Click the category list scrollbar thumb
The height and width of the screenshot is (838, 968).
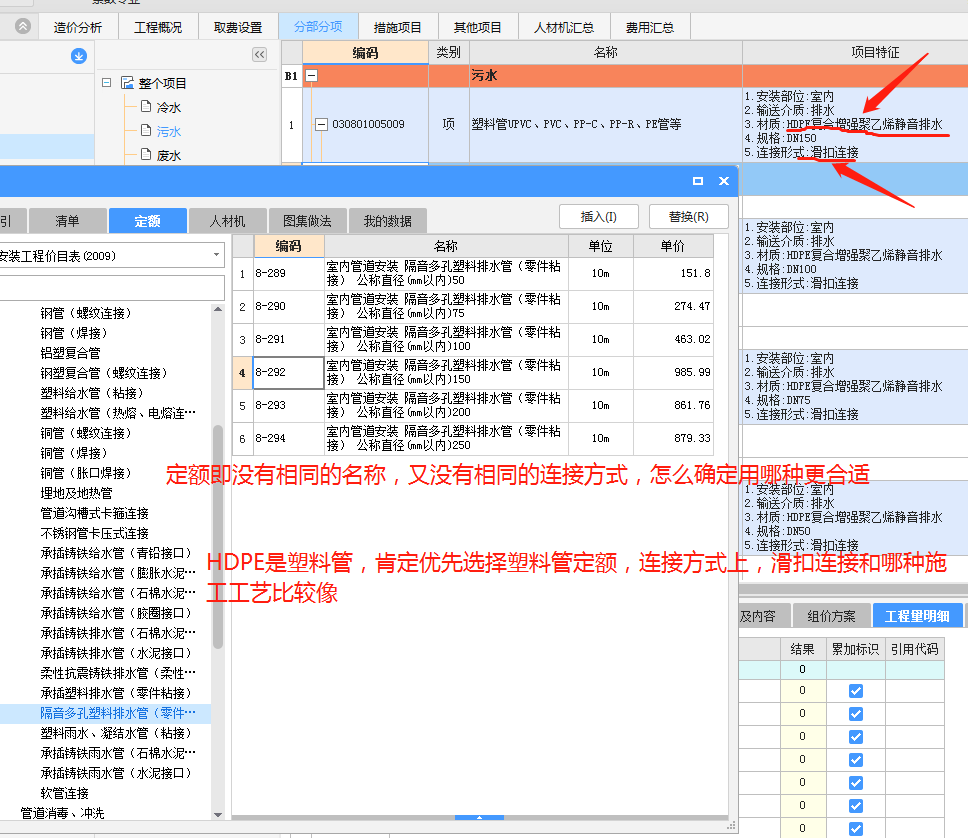(x=218, y=537)
